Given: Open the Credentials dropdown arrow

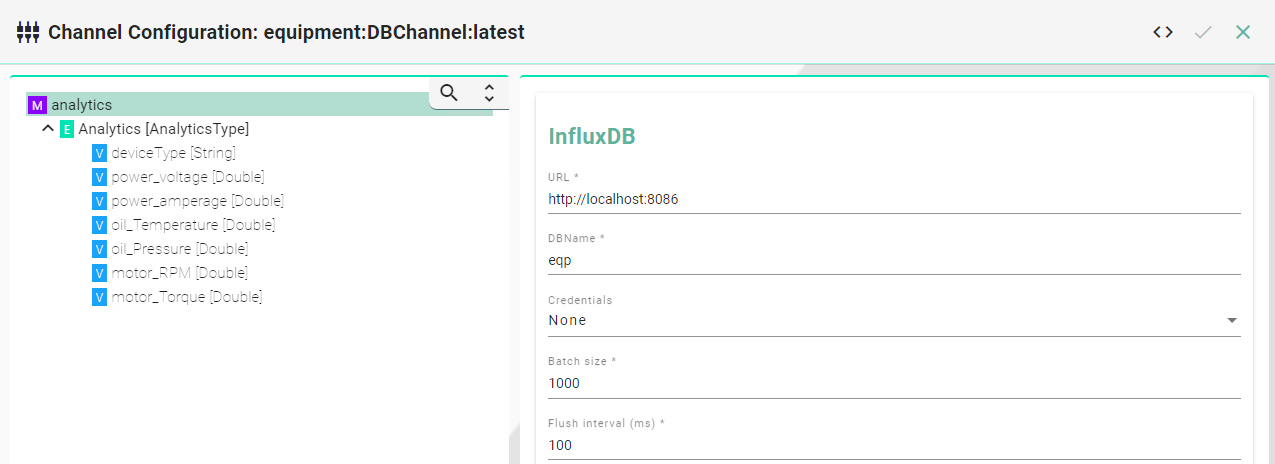Looking at the screenshot, I should click(x=1231, y=321).
